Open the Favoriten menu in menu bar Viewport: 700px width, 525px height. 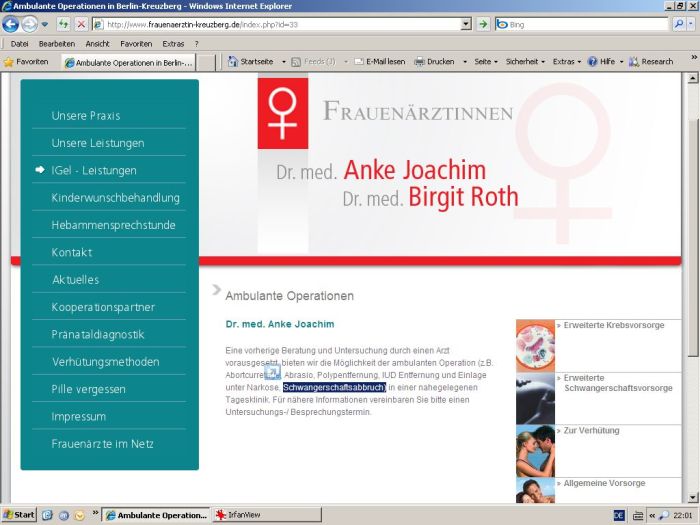click(136, 44)
